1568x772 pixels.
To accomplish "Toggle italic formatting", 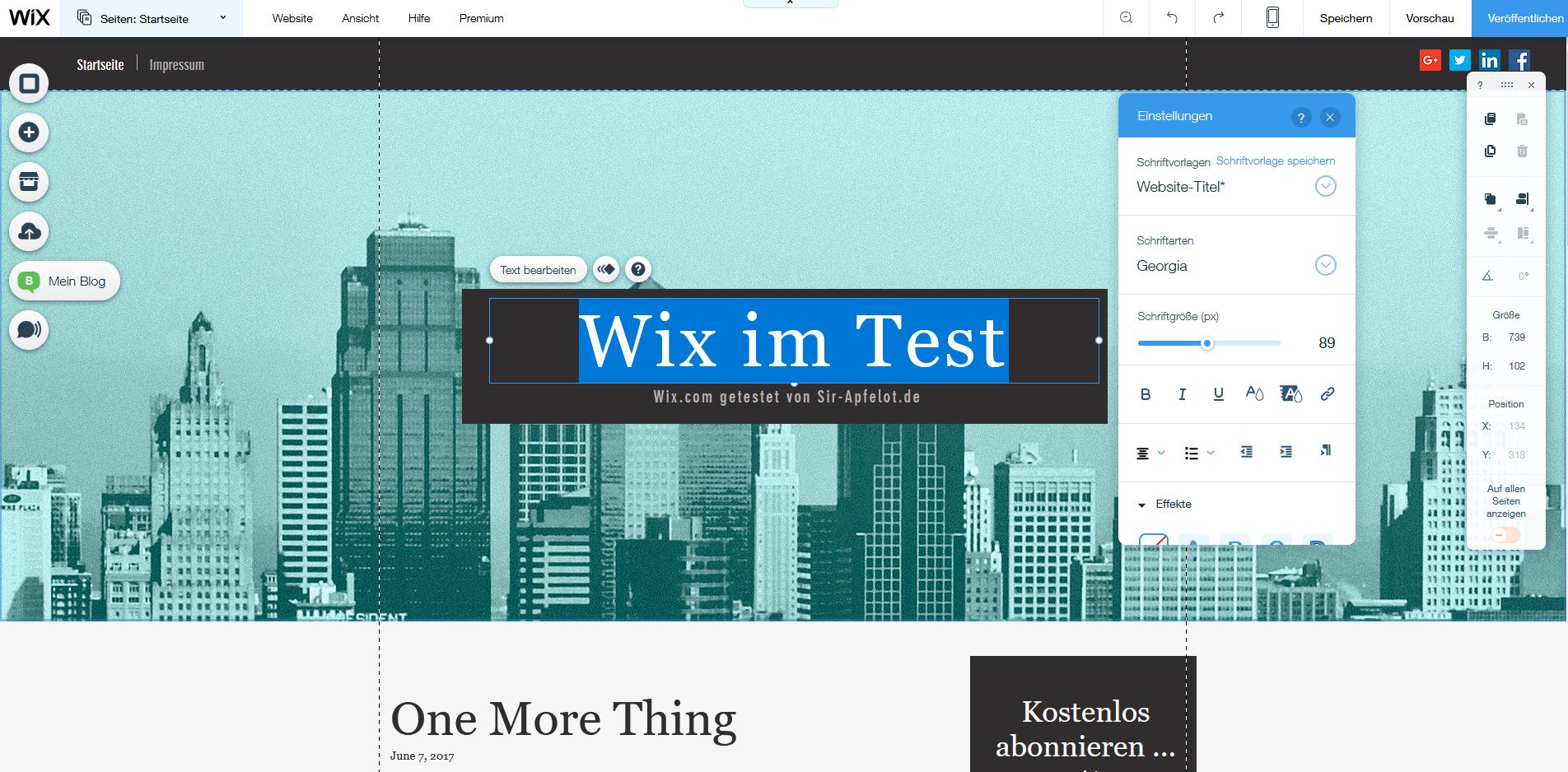I will click(1182, 394).
